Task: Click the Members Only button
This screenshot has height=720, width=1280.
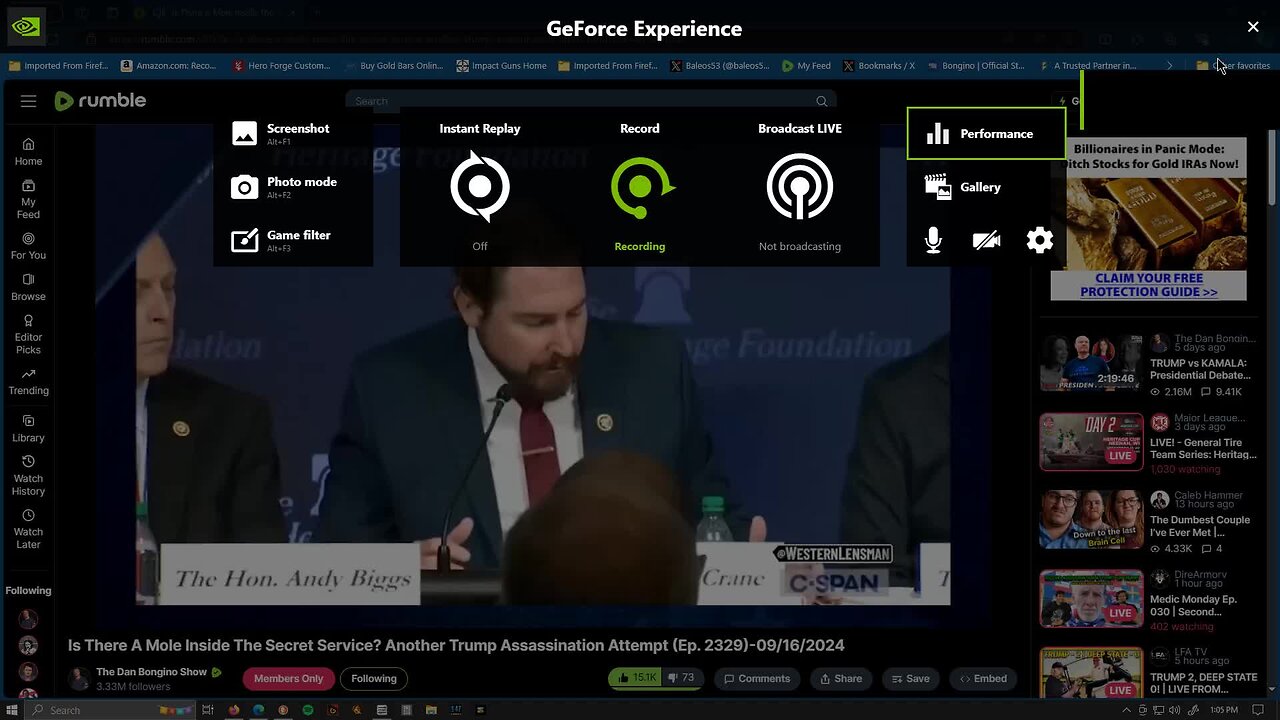Action: 288,678
